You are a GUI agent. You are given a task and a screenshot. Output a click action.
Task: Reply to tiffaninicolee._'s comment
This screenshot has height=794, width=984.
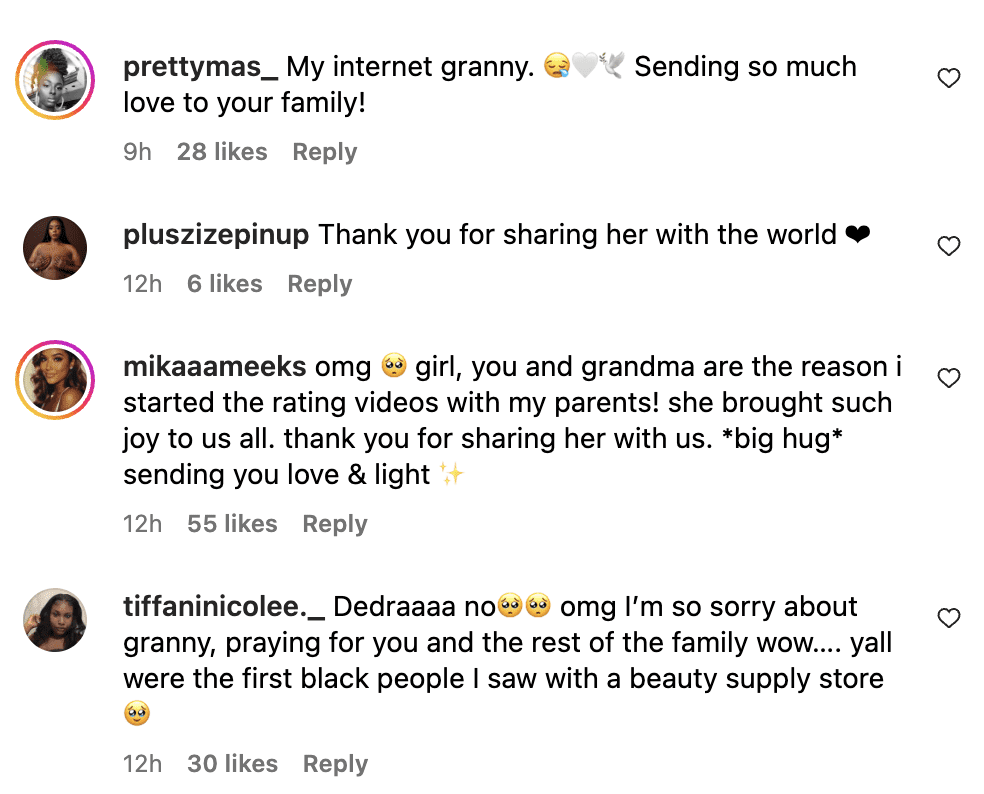coord(335,763)
